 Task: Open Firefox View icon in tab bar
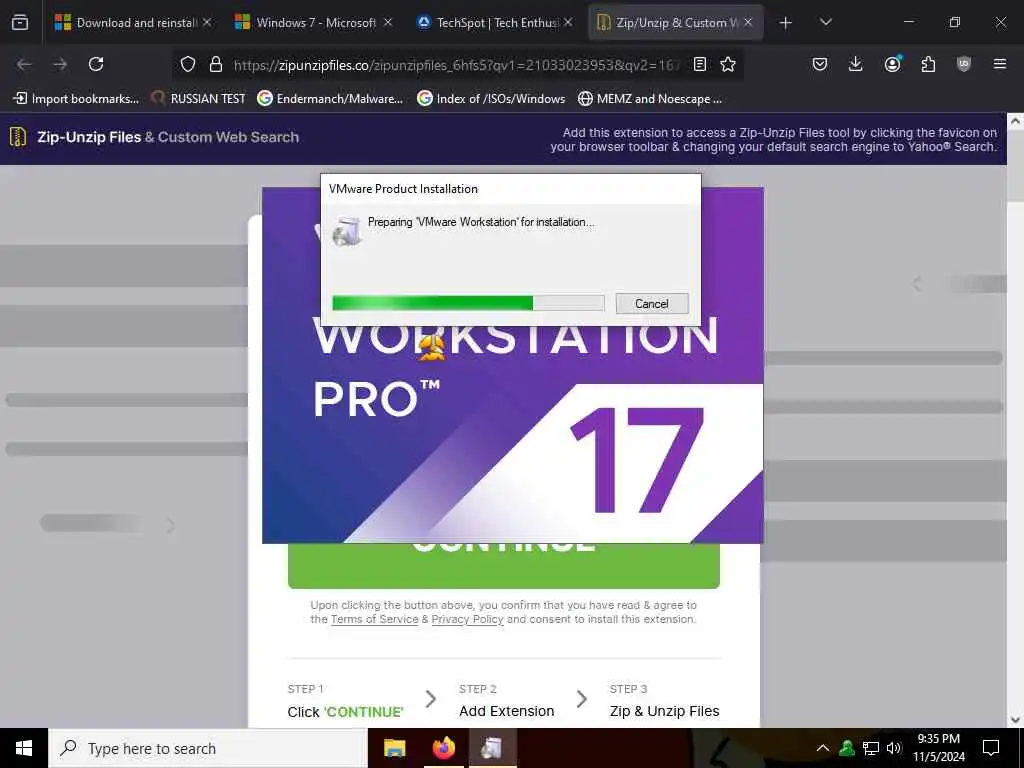tap(20, 22)
